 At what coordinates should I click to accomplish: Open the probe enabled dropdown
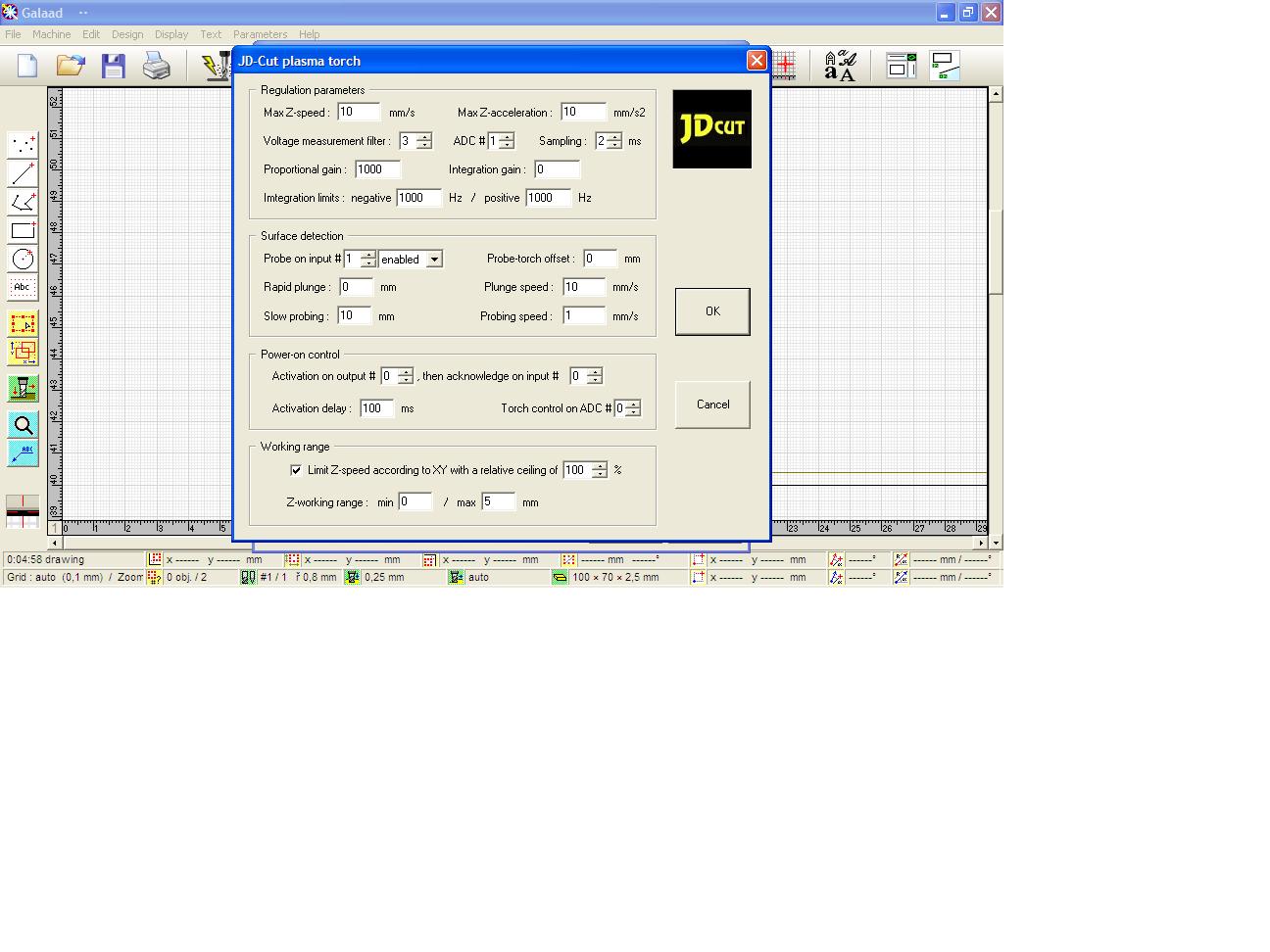[x=434, y=260]
